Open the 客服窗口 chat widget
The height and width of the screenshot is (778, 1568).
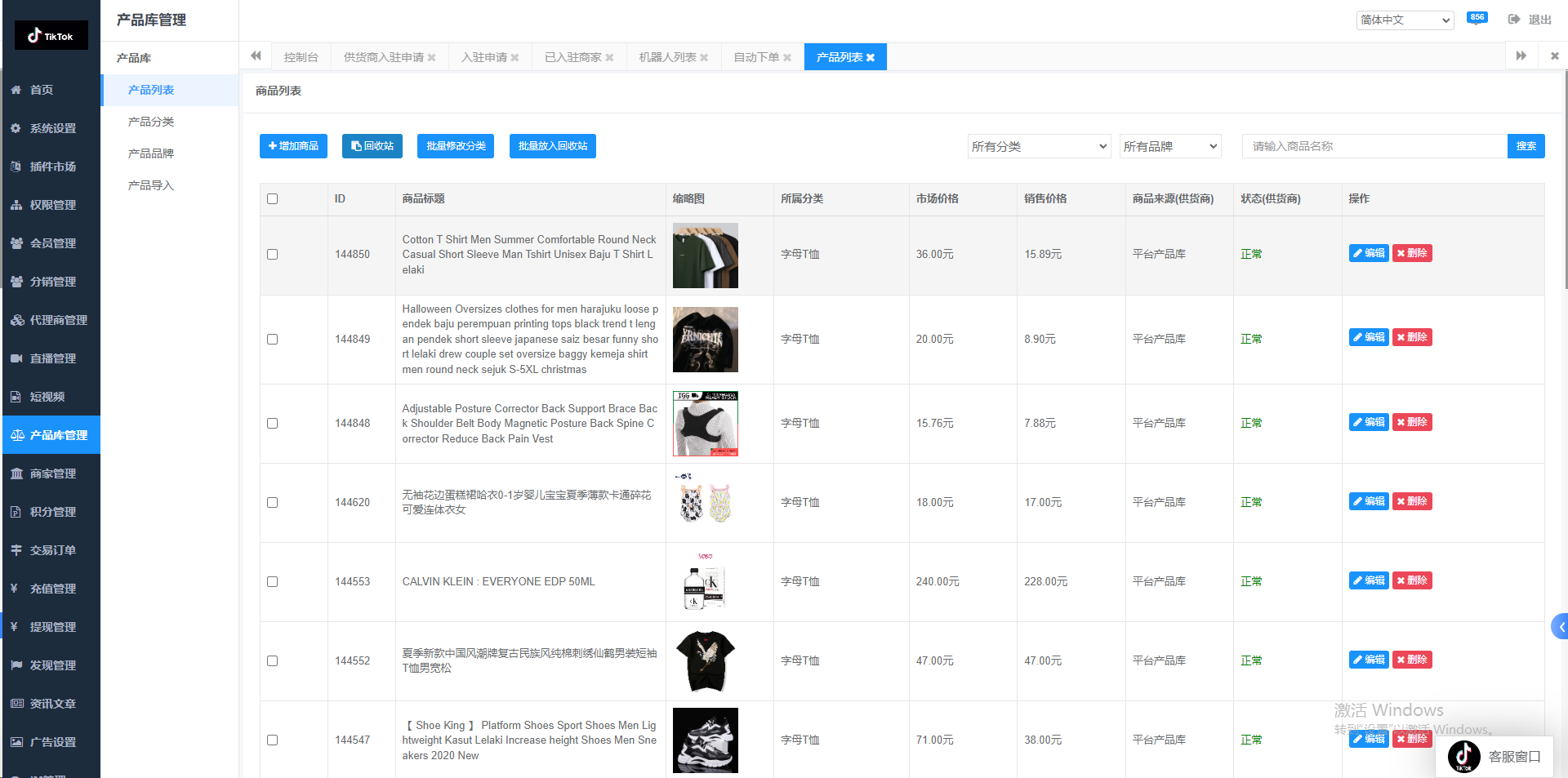(1494, 757)
